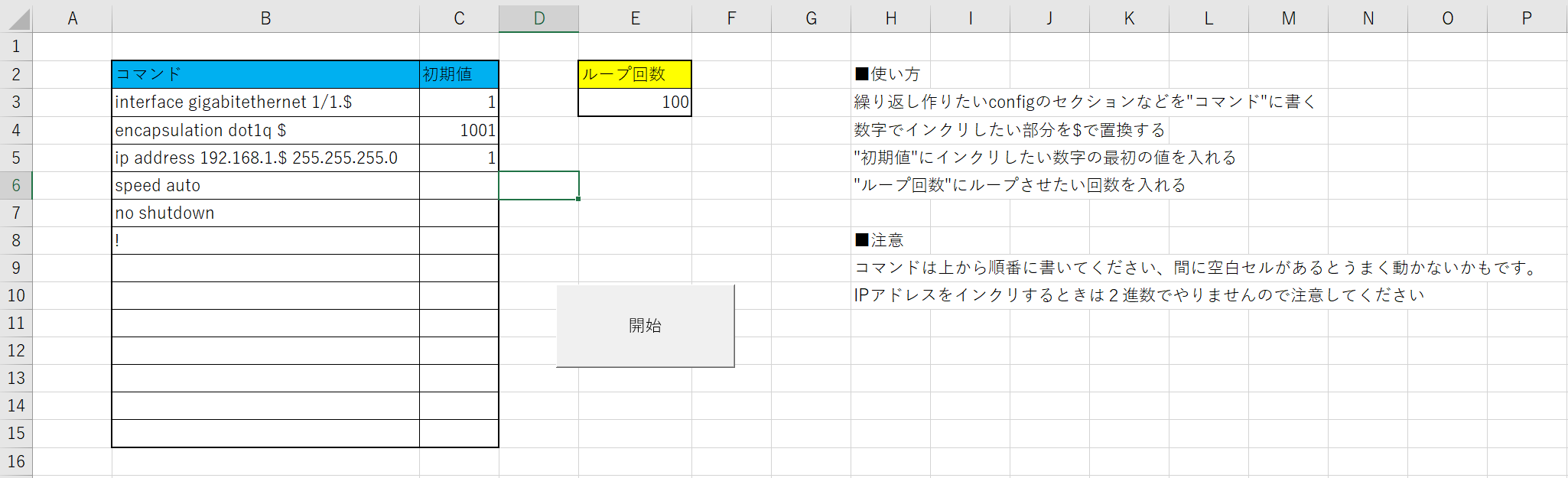
Task: Select column N header
Action: (1368, 18)
